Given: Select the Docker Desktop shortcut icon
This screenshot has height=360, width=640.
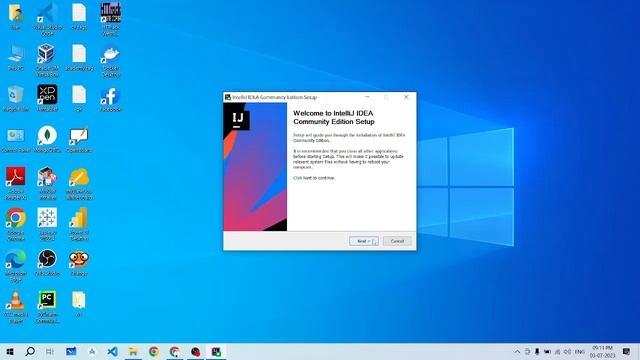Looking at the screenshot, I should (111, 60).
